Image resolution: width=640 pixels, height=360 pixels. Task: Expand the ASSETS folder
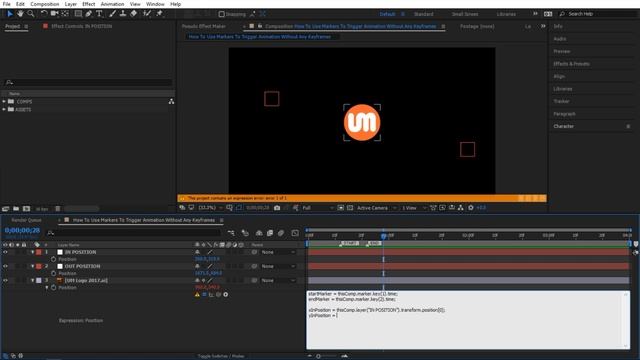pos(4,109)
